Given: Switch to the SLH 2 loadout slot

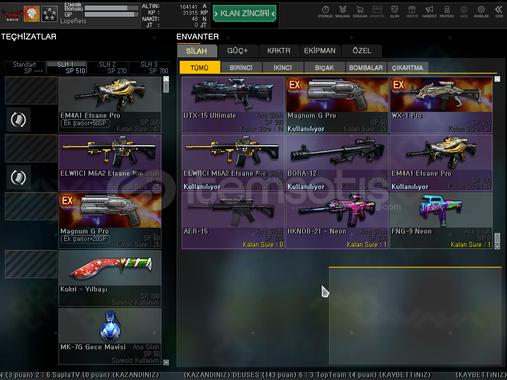Looking at the screenshot, I should [x=108, y=68].
